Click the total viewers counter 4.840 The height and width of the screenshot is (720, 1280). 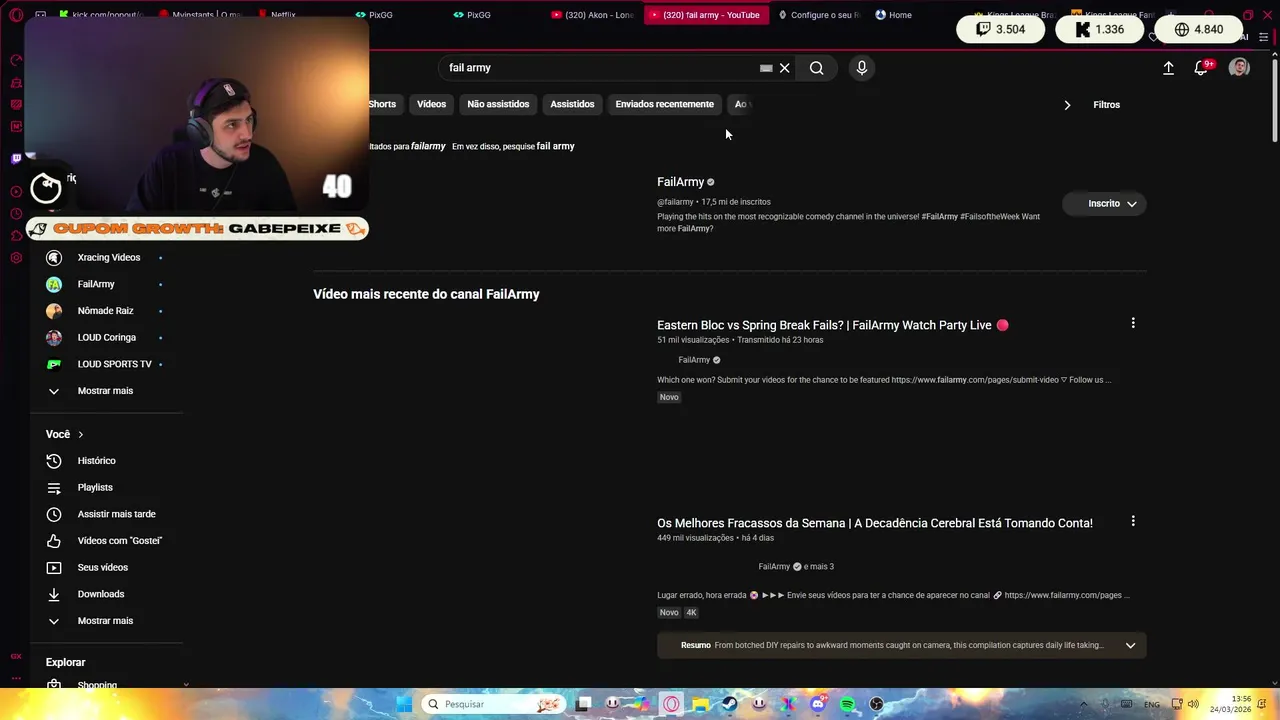(x=1199, y=29)
